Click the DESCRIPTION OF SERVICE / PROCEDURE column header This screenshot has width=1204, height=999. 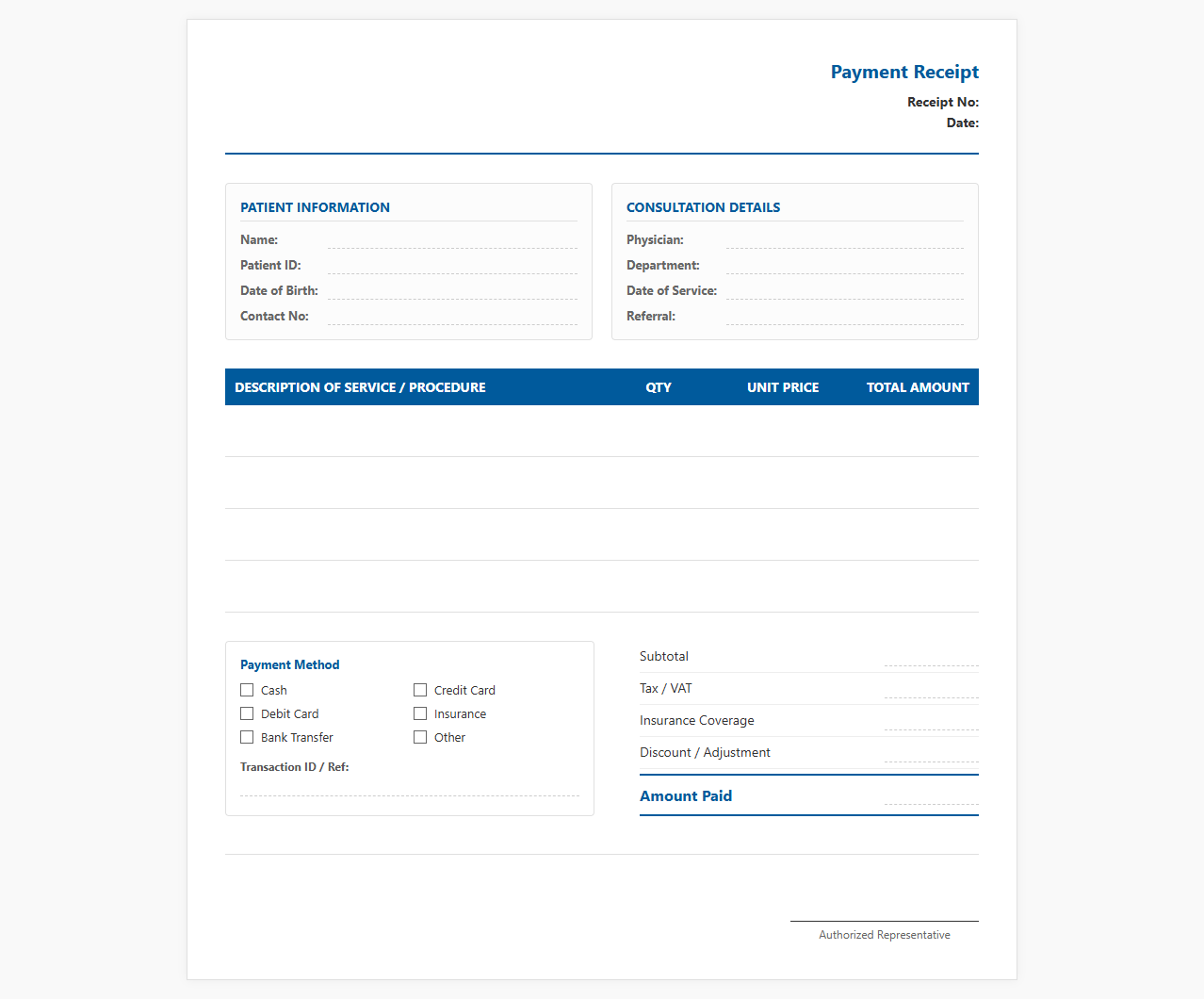tap(360, 387)
